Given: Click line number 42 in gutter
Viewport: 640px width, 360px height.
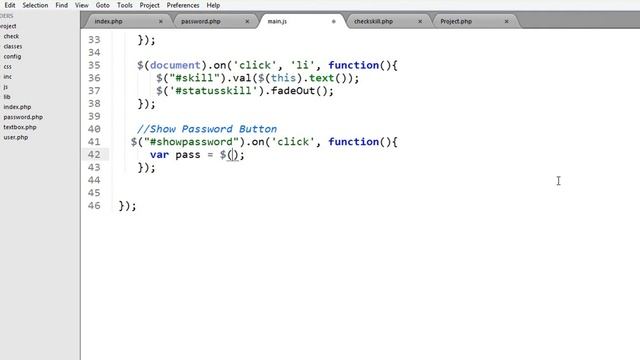Looking at the screenshot, I should click(x=94, y=155).
